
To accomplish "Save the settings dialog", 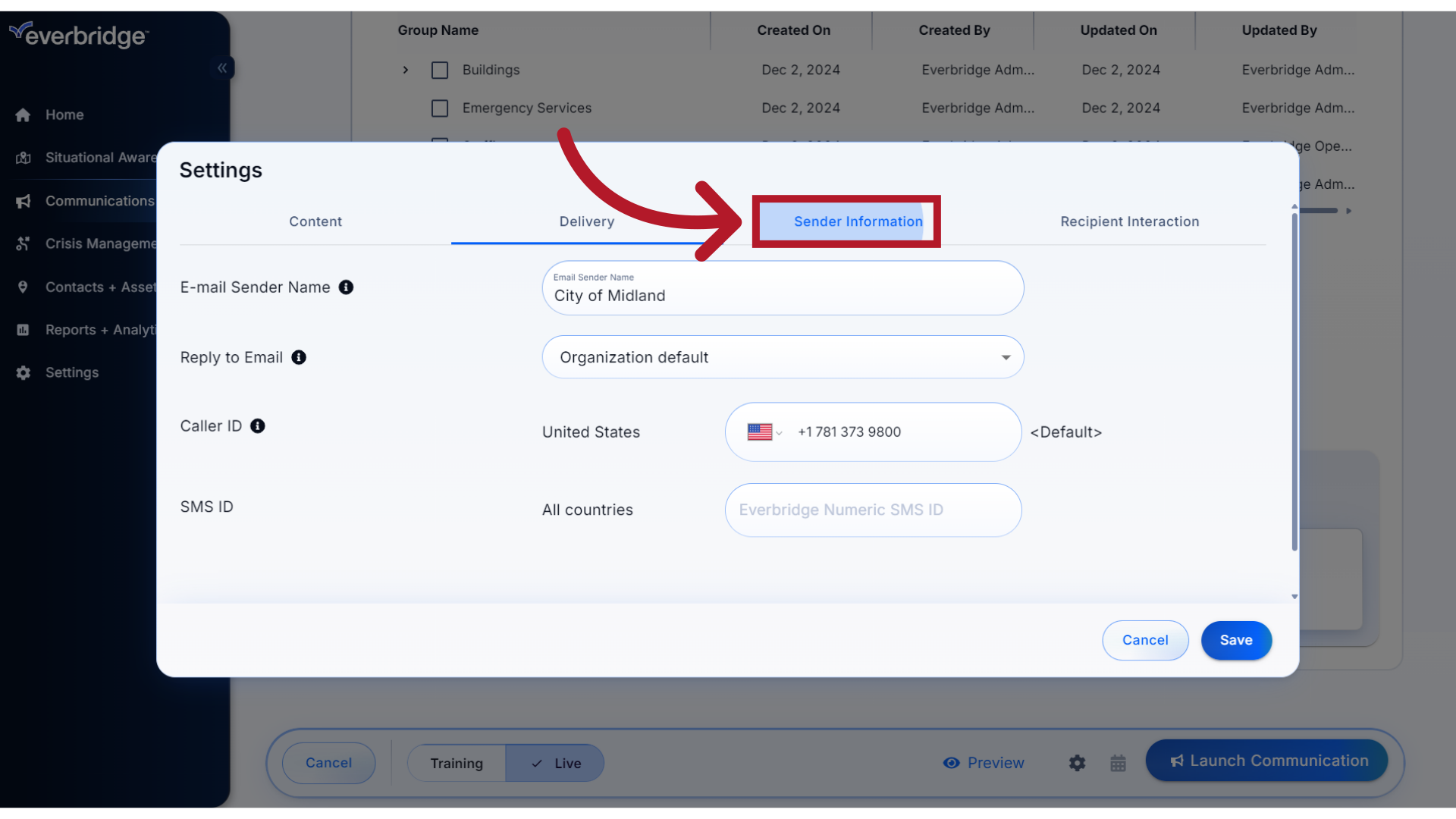I will click(1236, 641).
